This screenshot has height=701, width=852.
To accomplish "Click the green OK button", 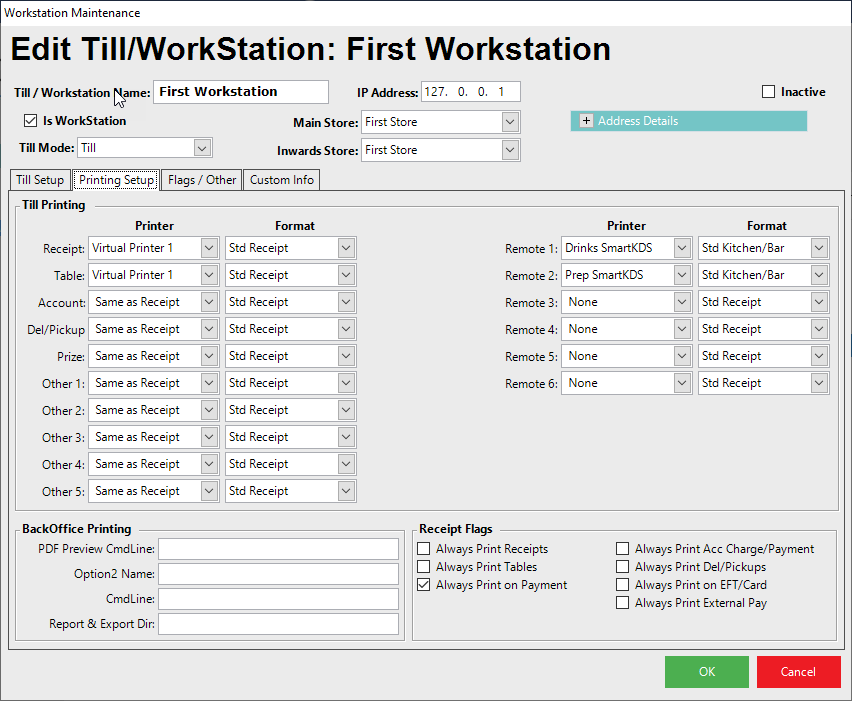I will 706,672.
